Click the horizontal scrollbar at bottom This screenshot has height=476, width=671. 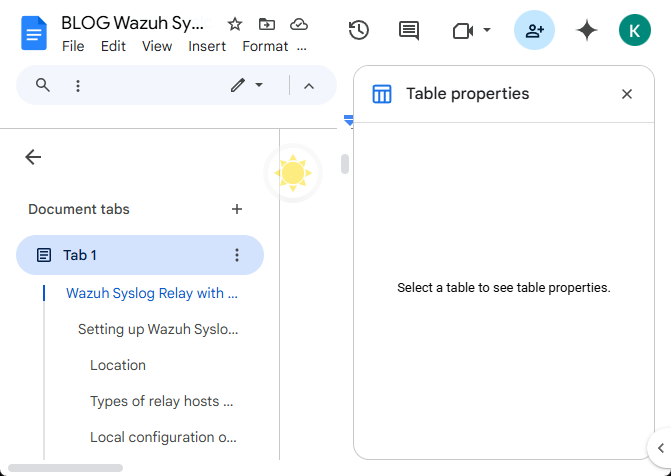pyautogui.click(x=65, y=468)
